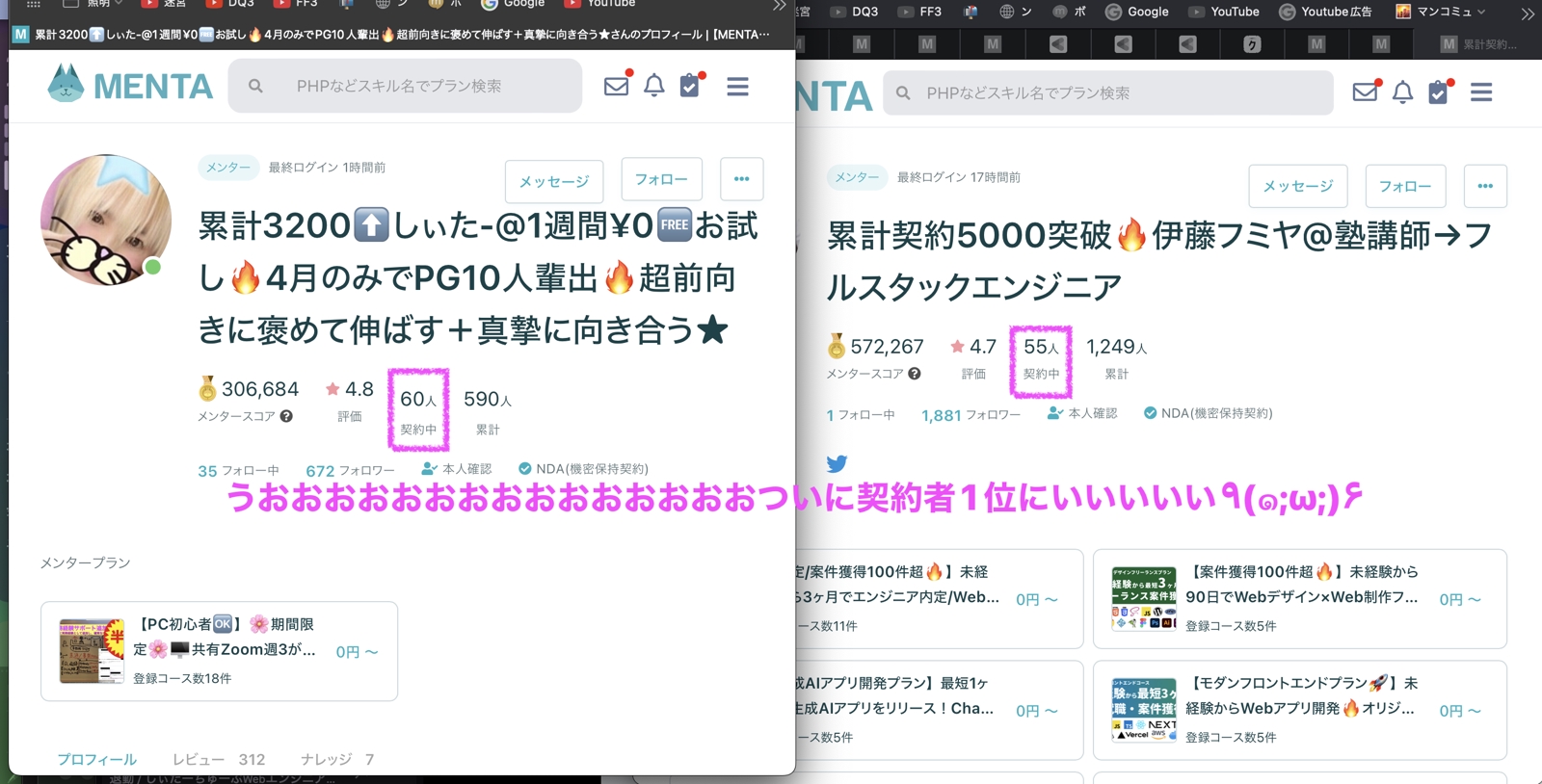Click the PC初心者OK plan thumbnail image
Image resolution: width=1542 pixels, height=784 pixels.
coord(93,651)
